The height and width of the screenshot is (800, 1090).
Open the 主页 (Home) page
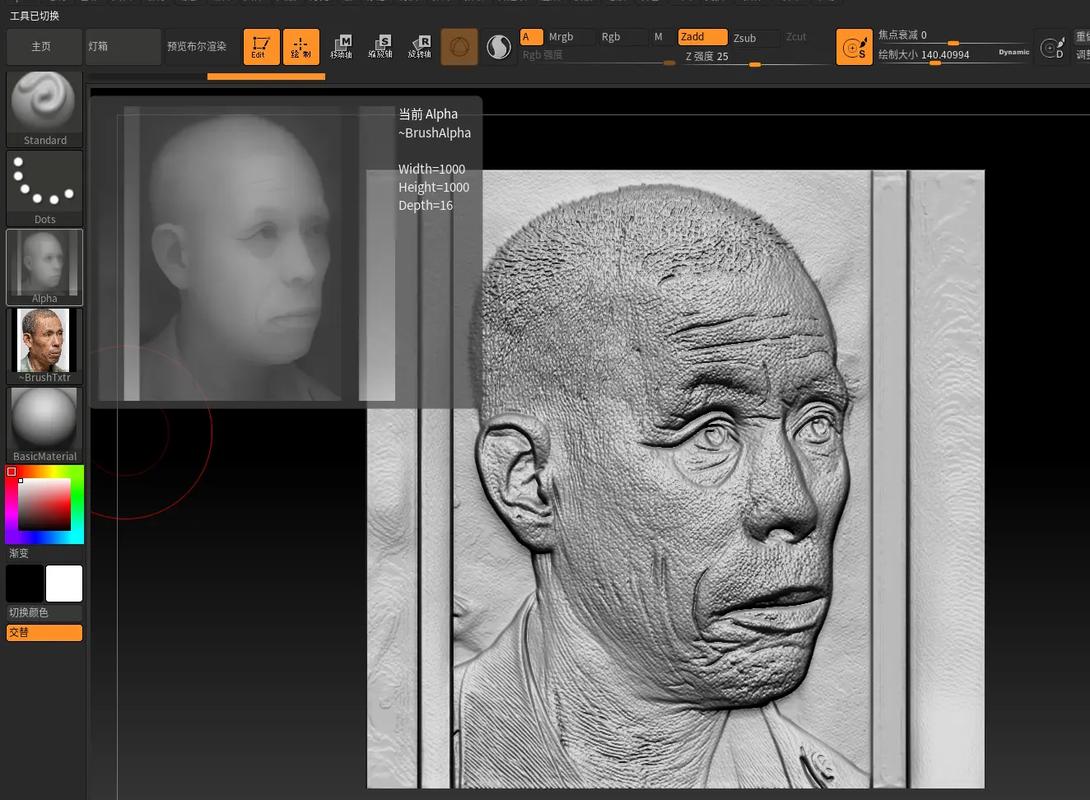(44, 47)
